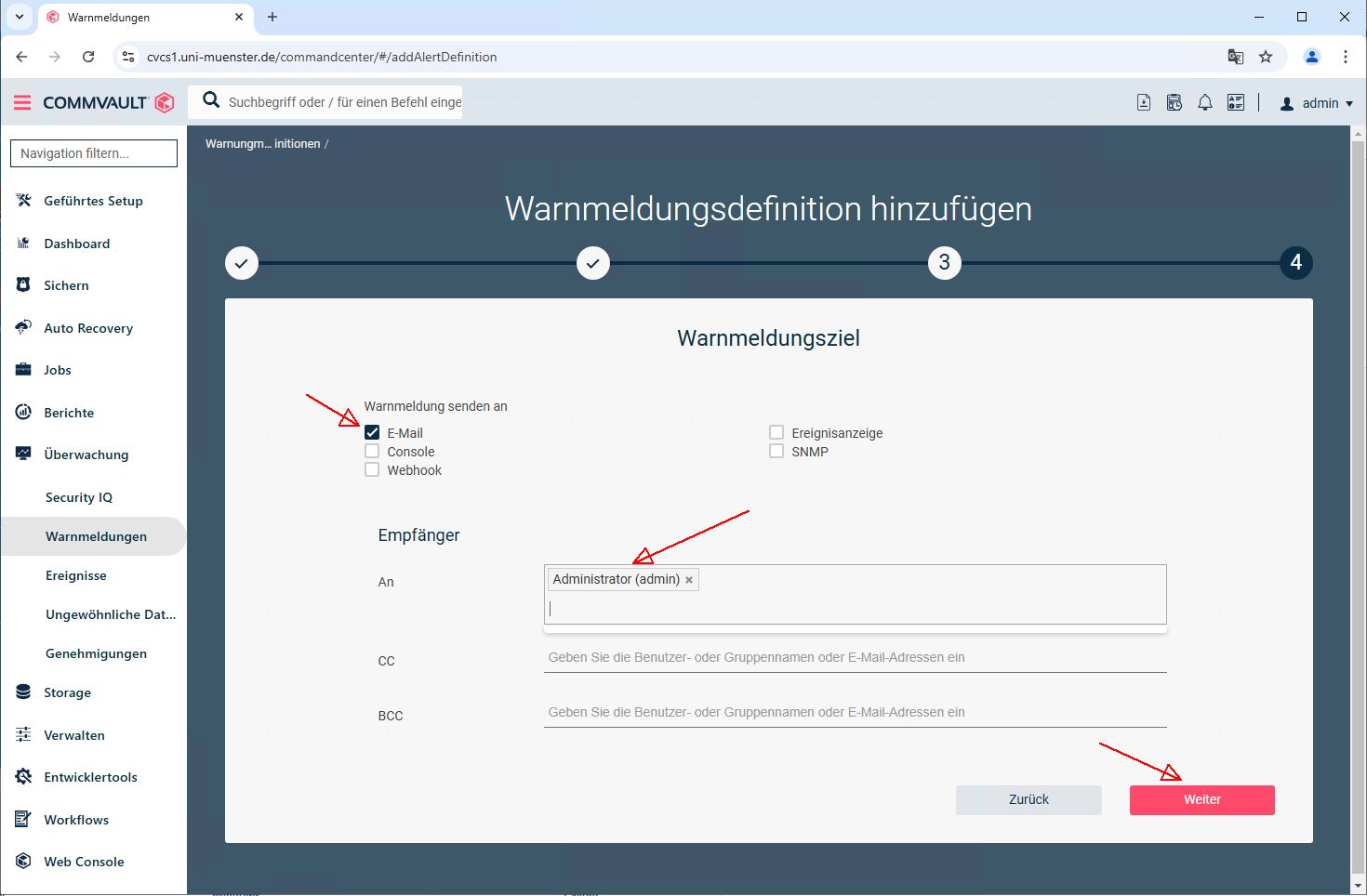Image resolution: width=1367 pixels, height=896 pixels.
Task: Open the tab search dropdown arrow
Action: (x=19, y=17)
